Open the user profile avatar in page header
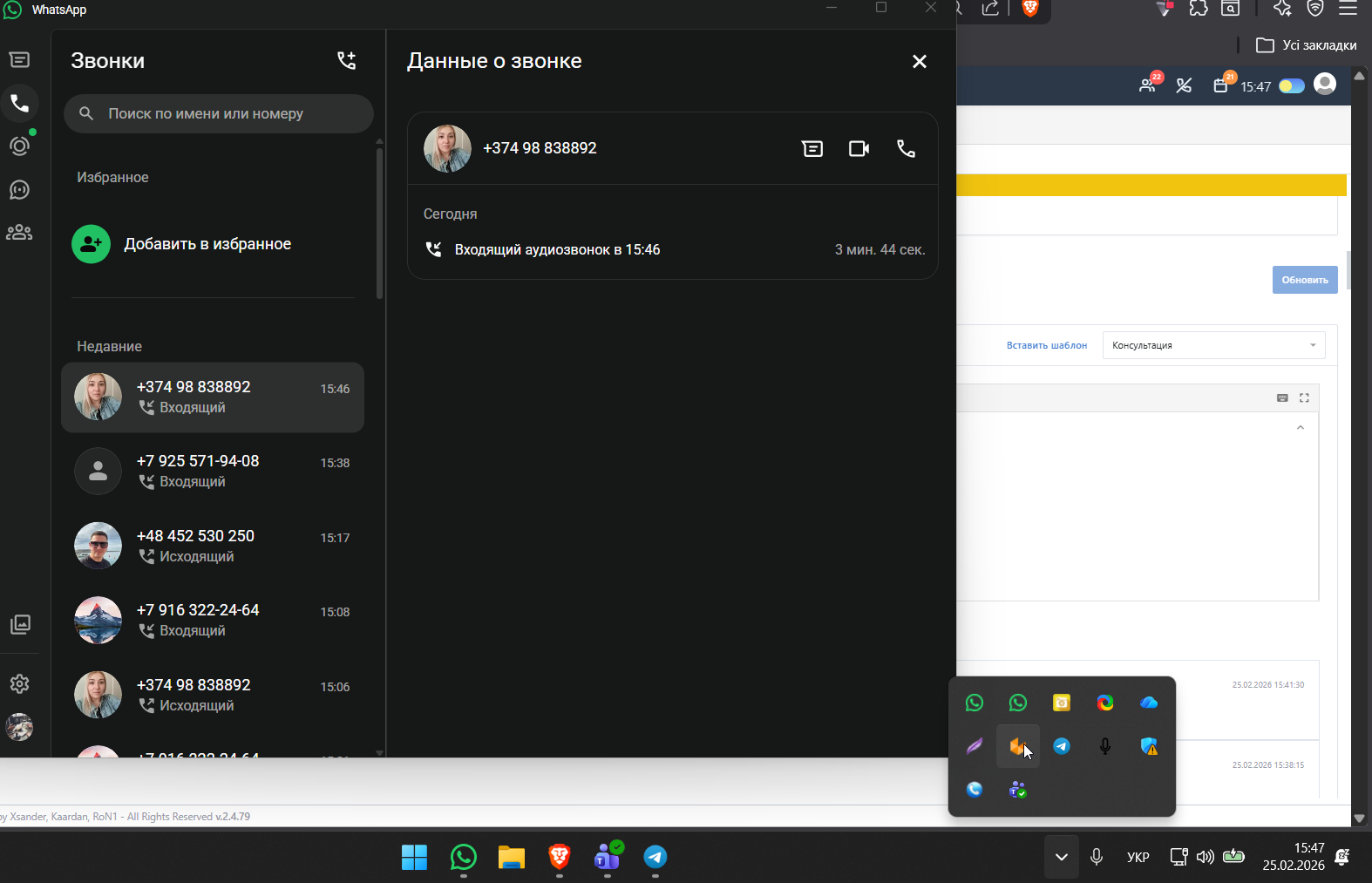The image size is (1372, 883). point(1325,84)
